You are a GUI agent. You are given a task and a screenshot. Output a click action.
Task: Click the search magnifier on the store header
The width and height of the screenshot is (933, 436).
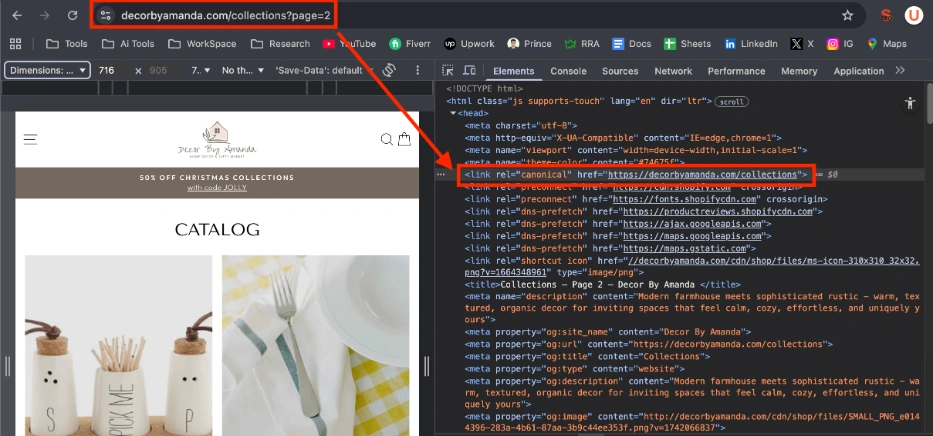click(x=386, y=140)
